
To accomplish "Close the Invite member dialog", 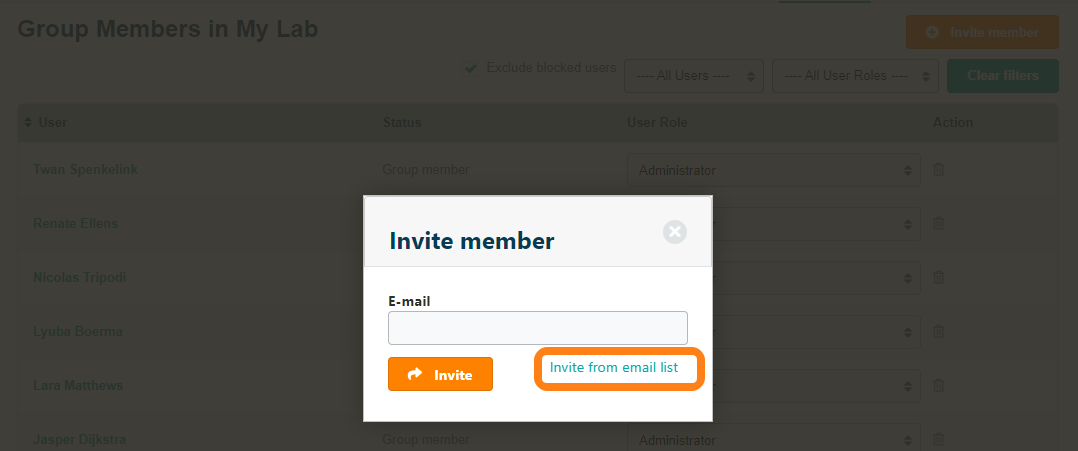I will click(x=675, y=232).
